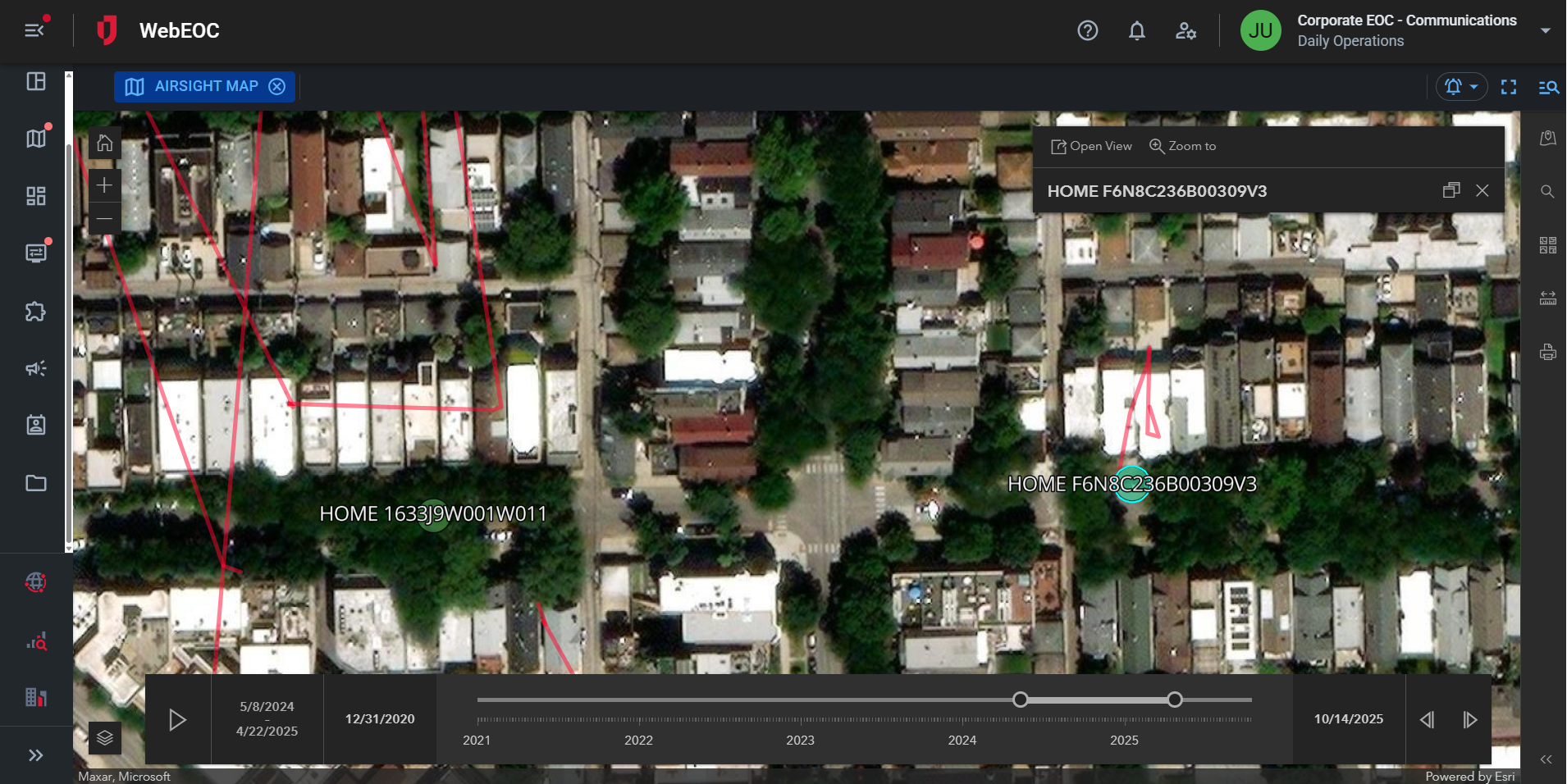Open the measurement tool in right sidebar
Image resolution: width=1567 pixels, height=784 pixels.
pyautogui.click(x=1547, y=299)
